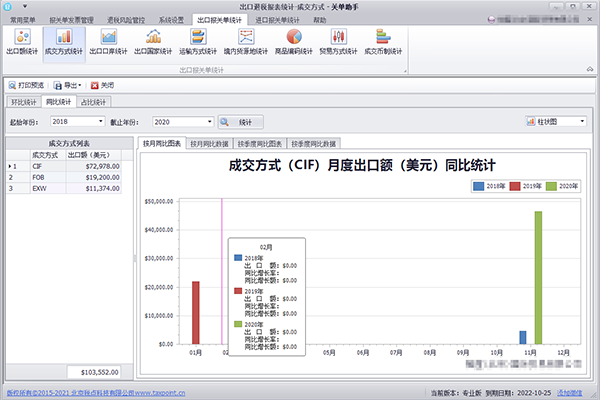Screen dimensions: 600x400
Task: Collapse the ribbon with the up arrow
Action: (590, 69)
